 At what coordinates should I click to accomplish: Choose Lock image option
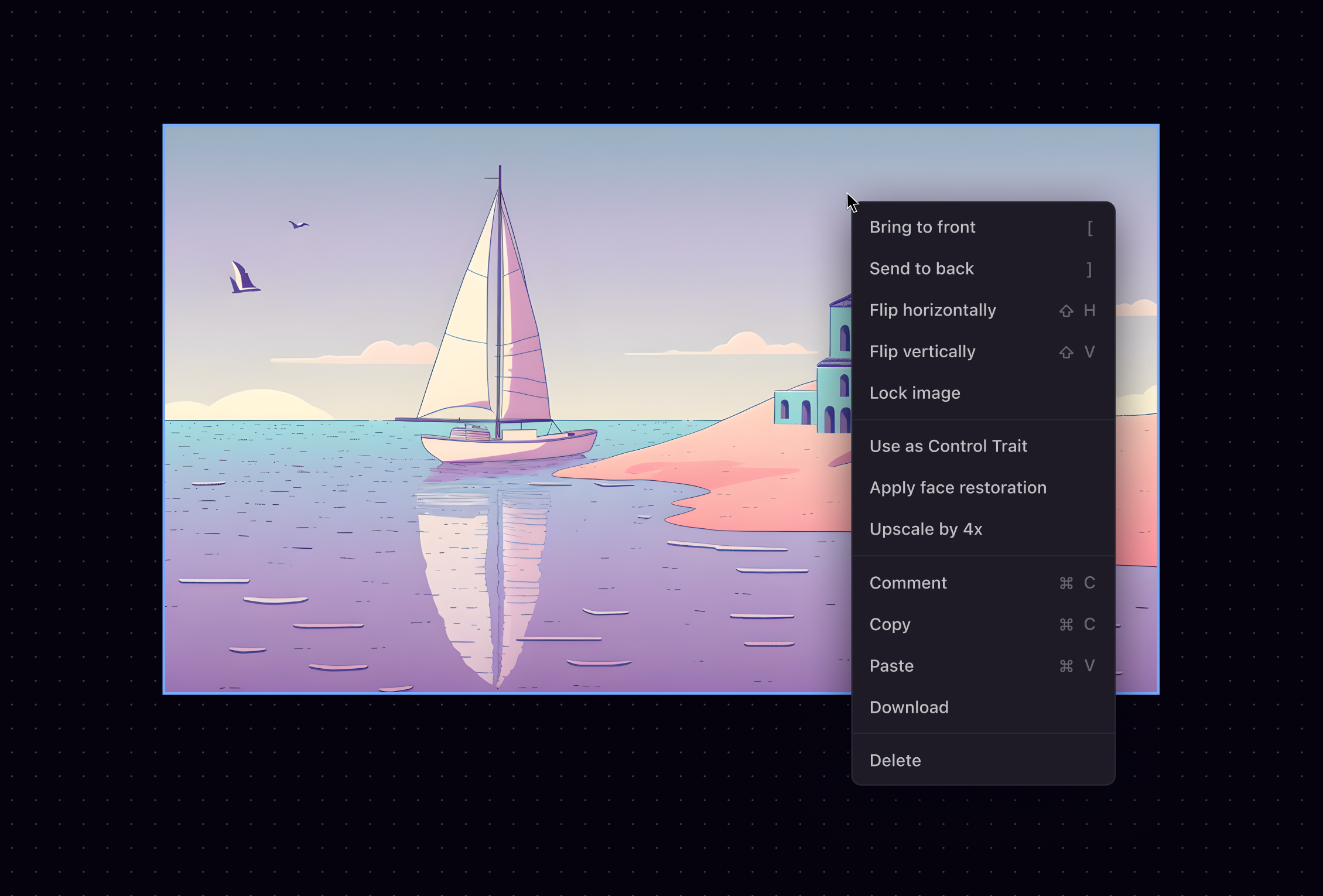983,393
